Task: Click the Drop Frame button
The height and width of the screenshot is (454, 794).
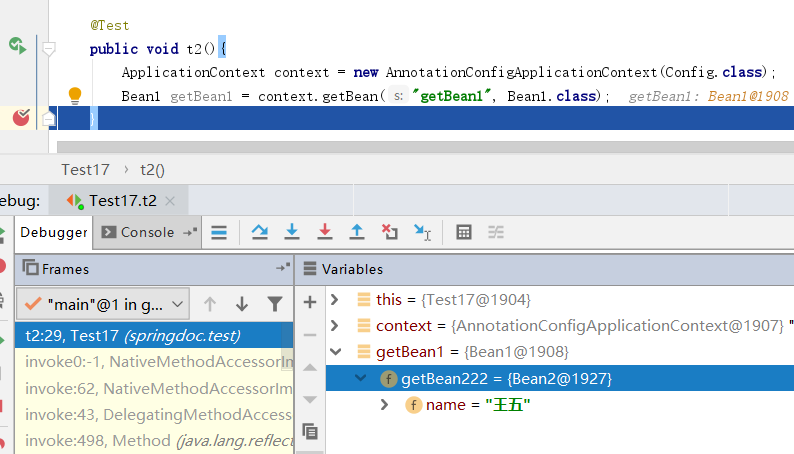Action: coord(389,232)
